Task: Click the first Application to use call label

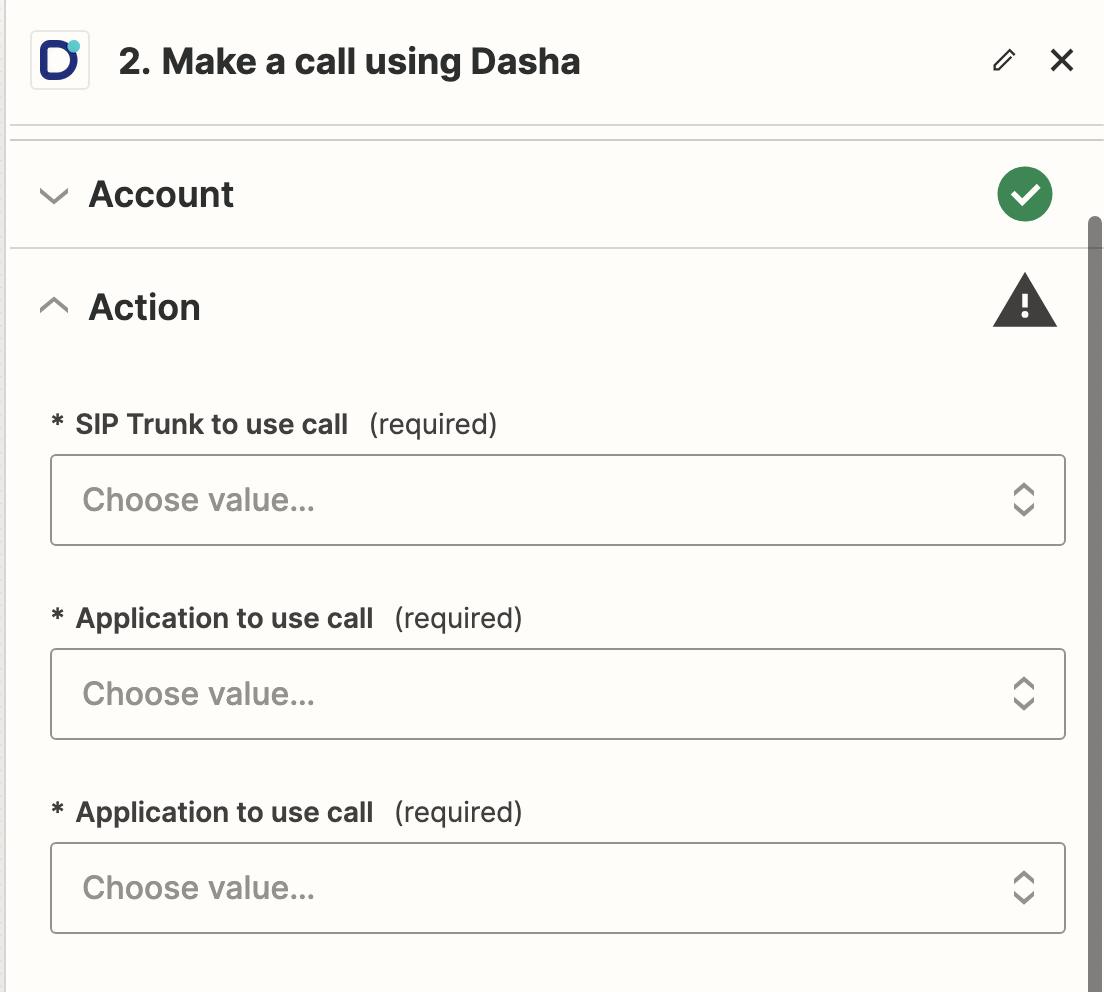Action: point(225,619)
